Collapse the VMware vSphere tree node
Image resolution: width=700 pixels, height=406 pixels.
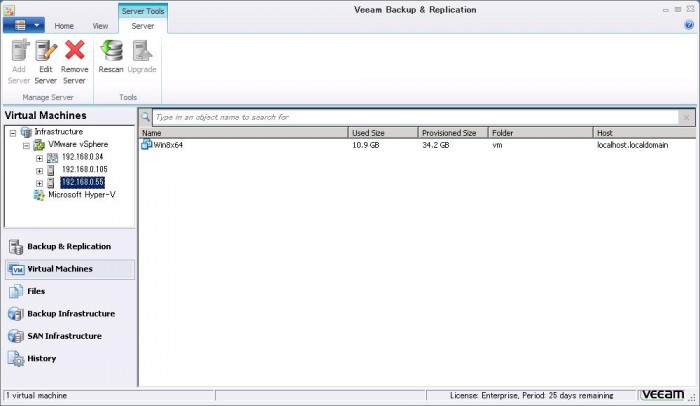25,145
